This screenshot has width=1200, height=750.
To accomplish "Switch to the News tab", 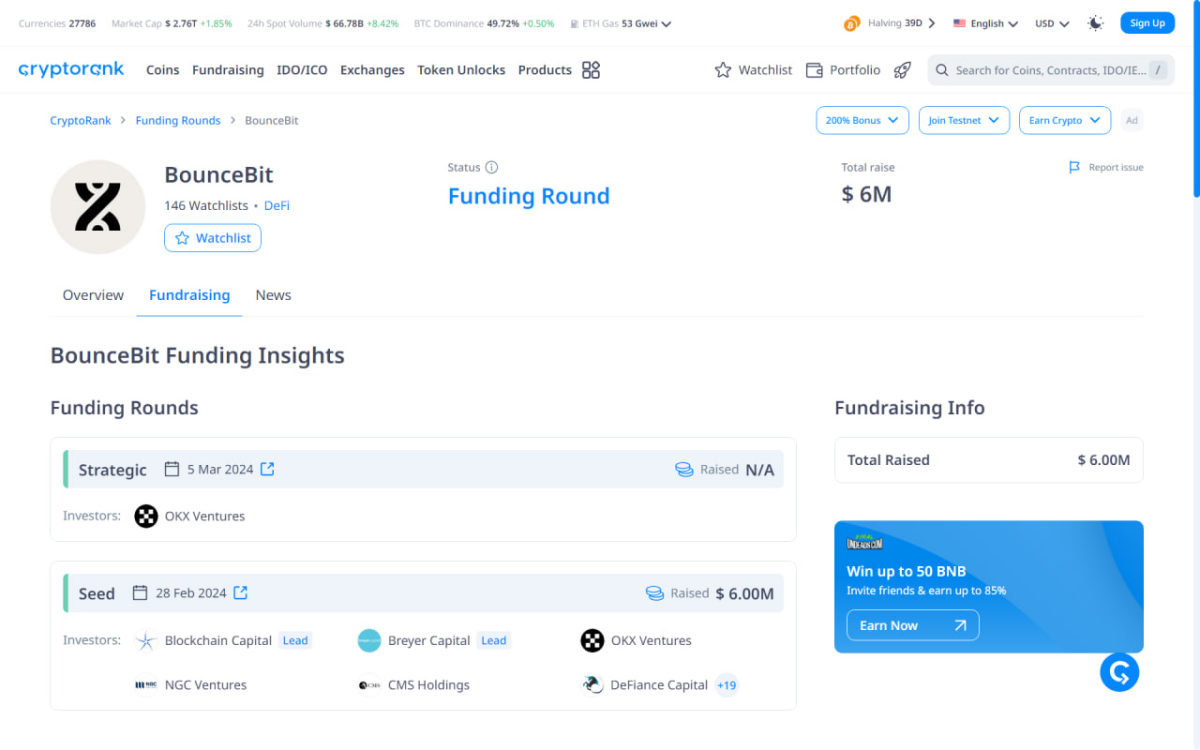I will point(273,295).
